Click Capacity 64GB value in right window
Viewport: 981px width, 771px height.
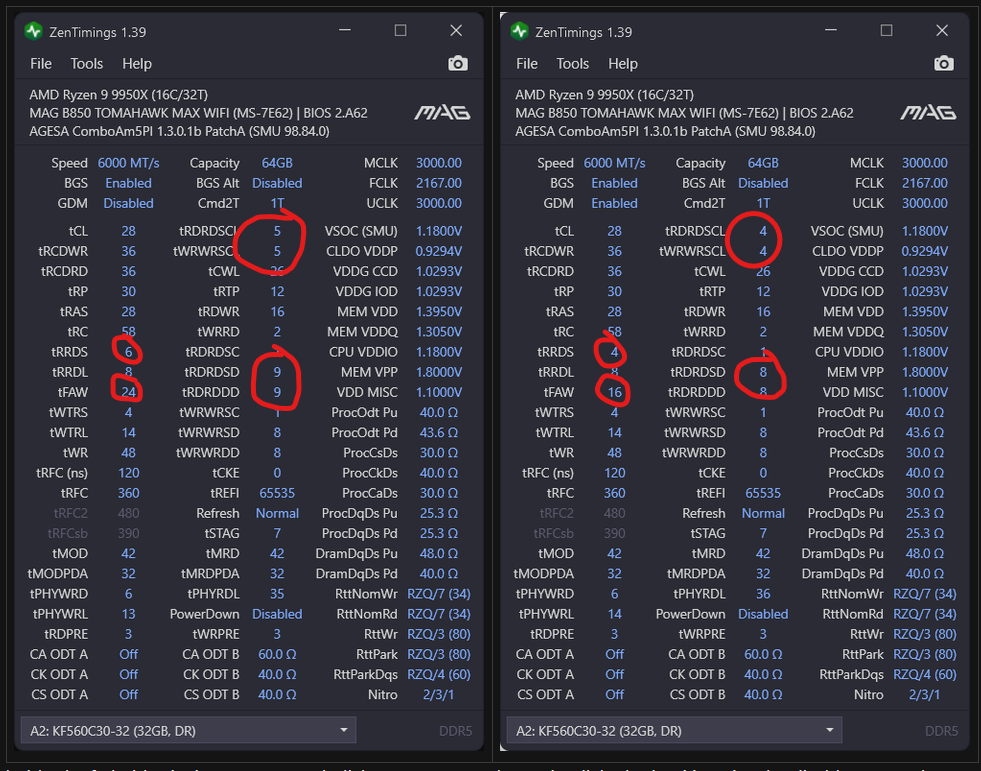click(763, 163)
